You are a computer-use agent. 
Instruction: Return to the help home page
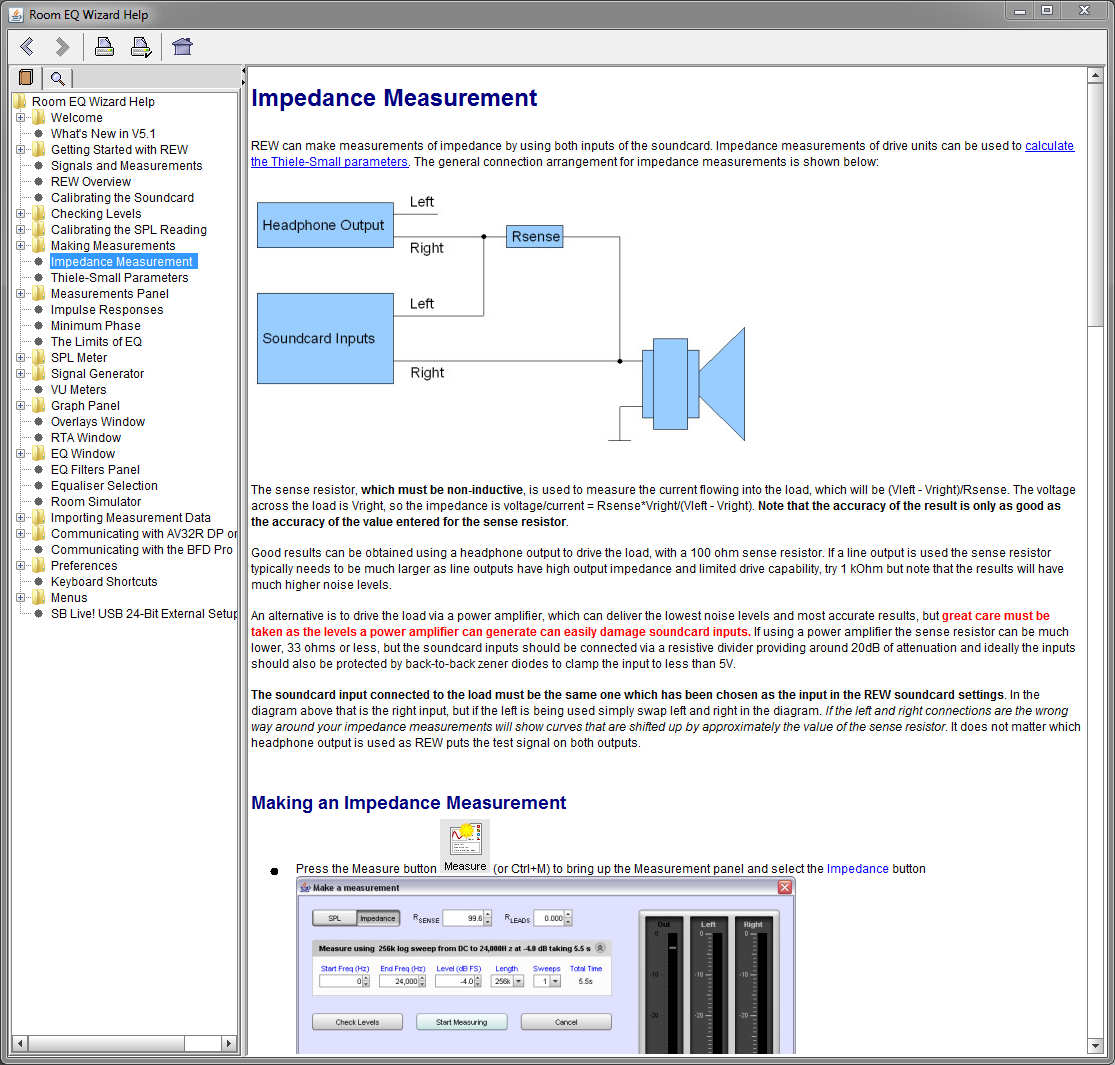[x=183, y=47]
